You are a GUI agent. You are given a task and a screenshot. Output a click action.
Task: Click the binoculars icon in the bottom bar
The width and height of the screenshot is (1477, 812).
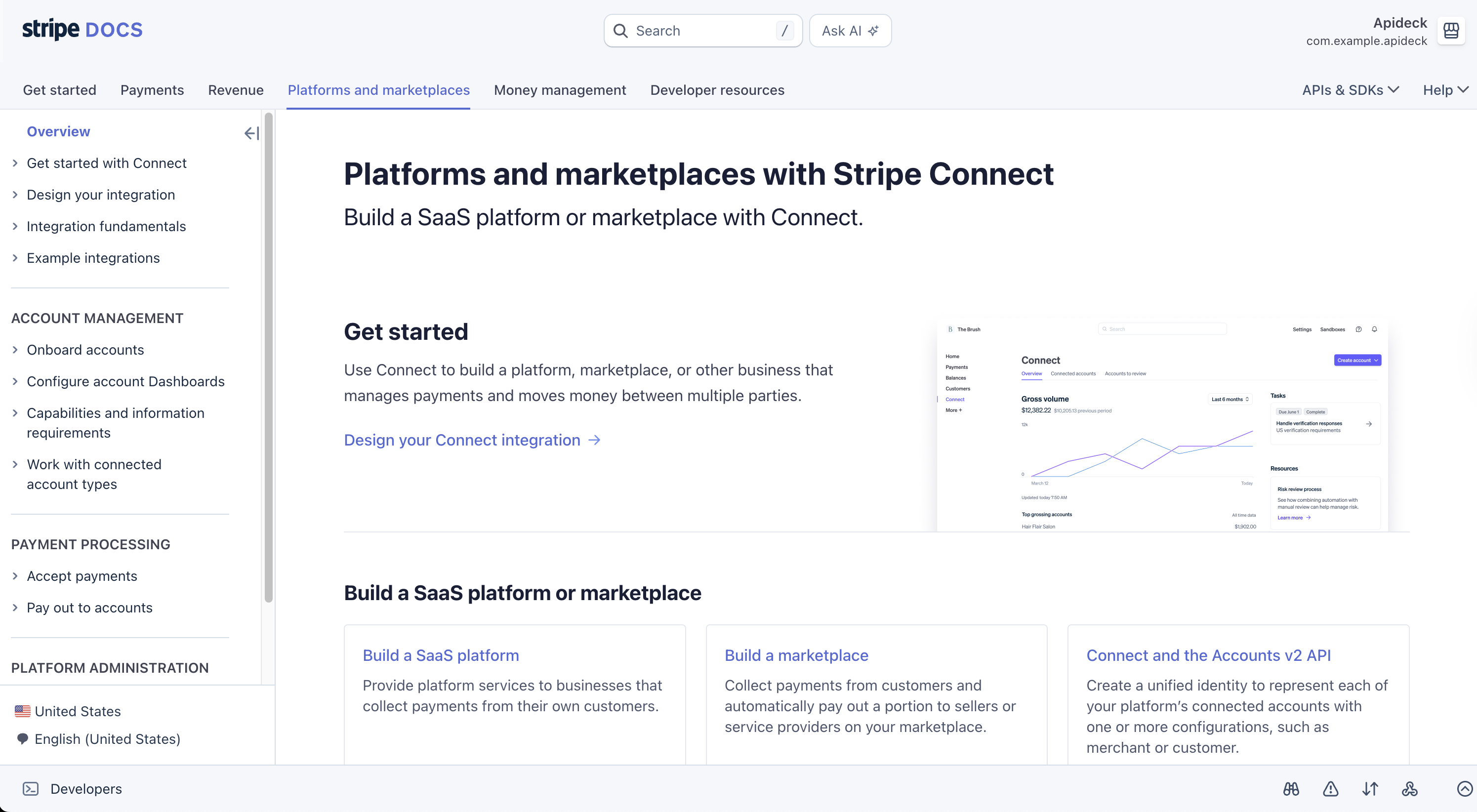coord(1291,789)
